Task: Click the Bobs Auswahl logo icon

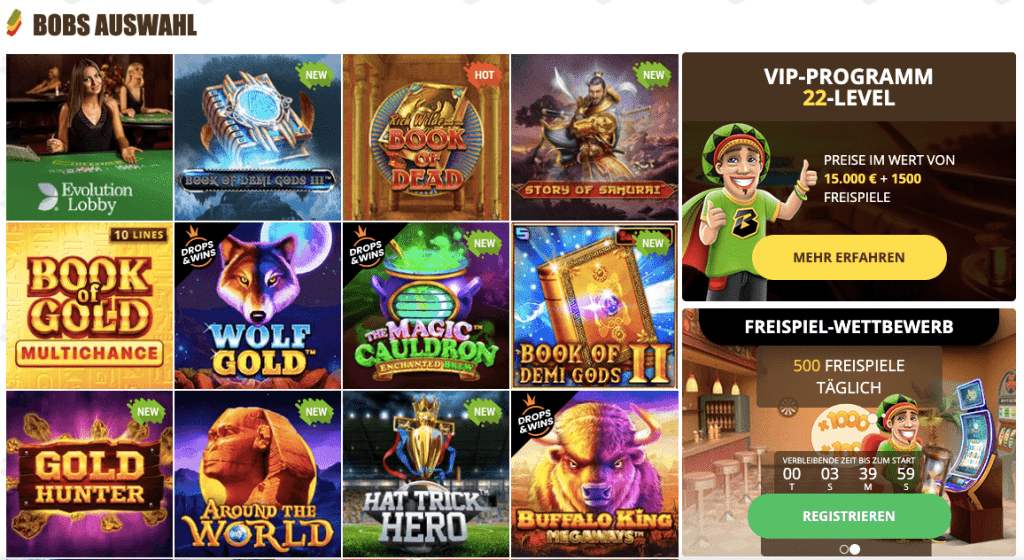Action: (14, 23)
